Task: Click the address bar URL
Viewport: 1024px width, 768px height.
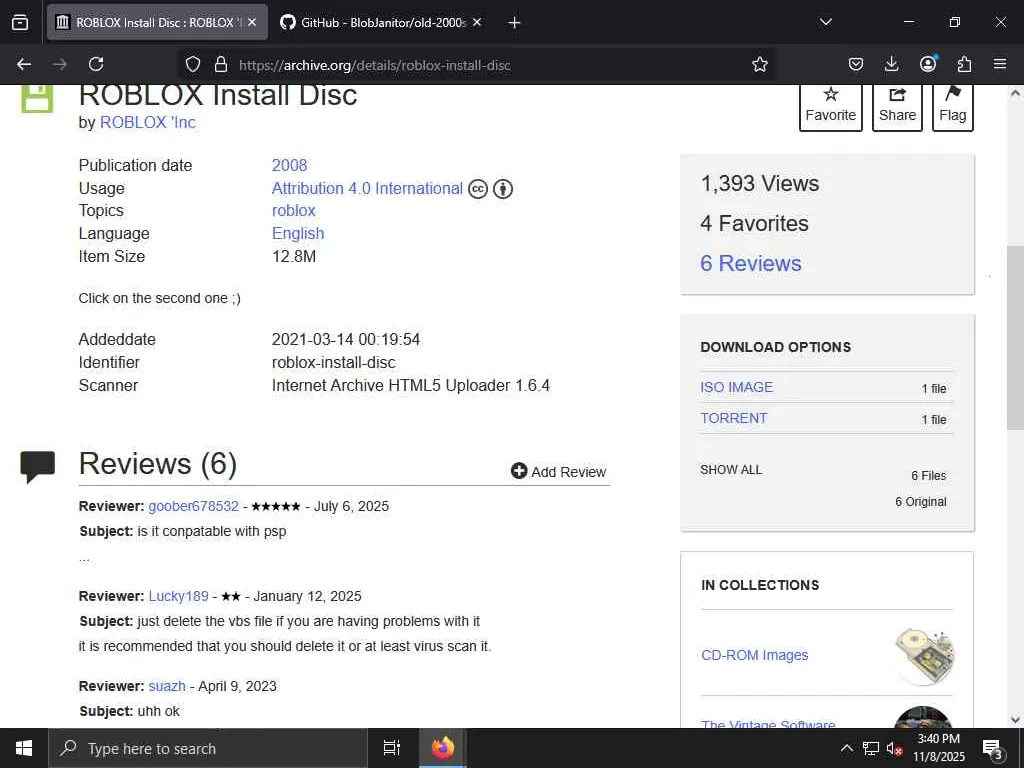Action: point(375,65)
